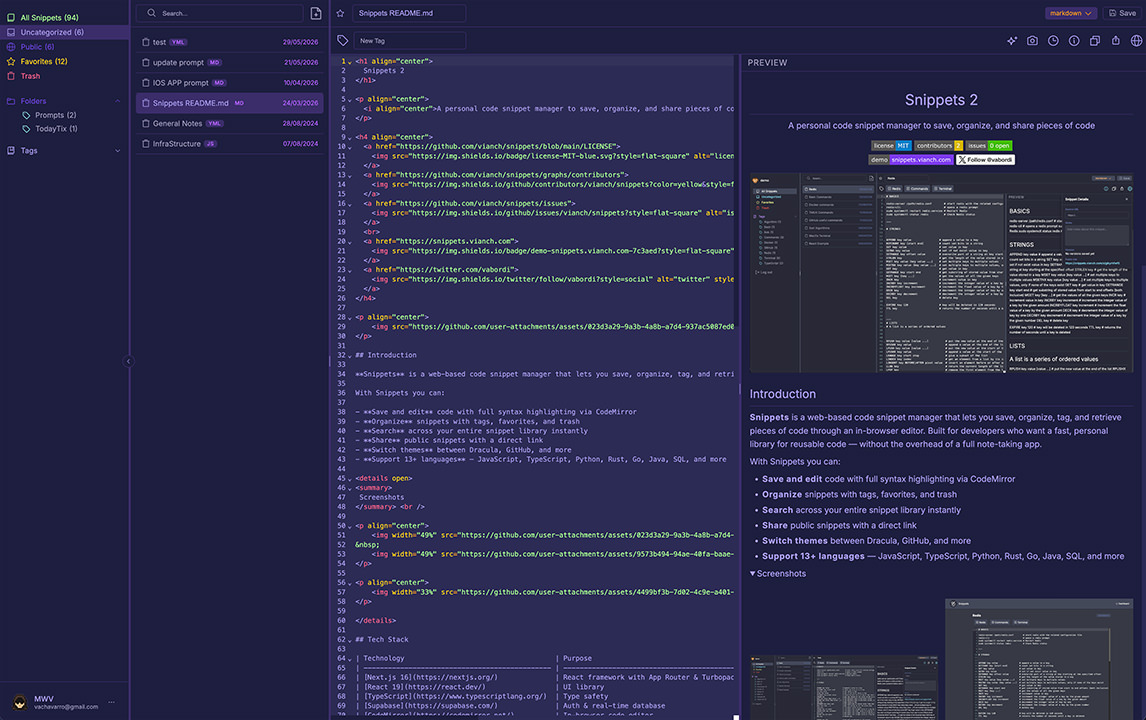Fold code at line 1 arrow
This screenshot has height=720, width=1146.
[x=350, y=62]
